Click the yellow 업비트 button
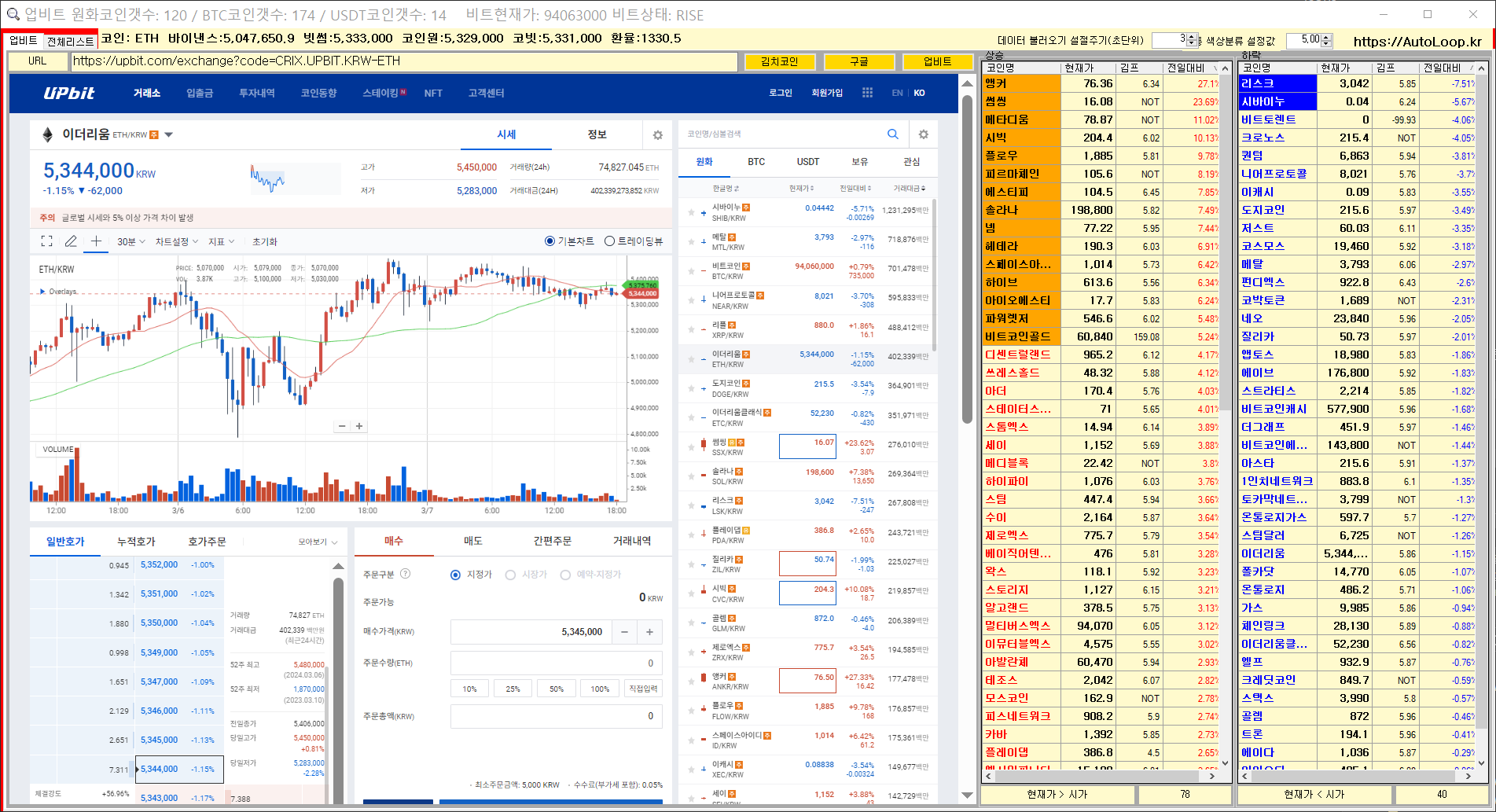 937,61
